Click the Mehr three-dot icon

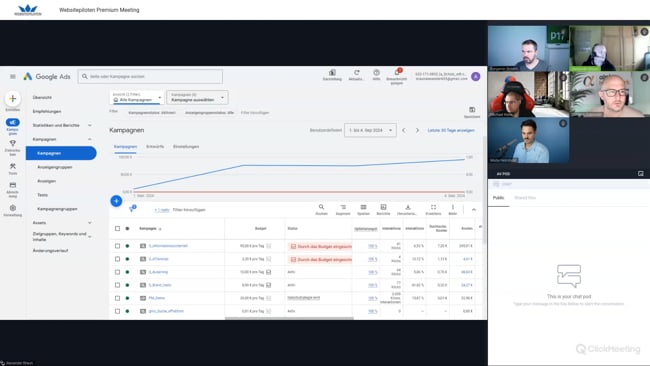click(x=453, y=207)
